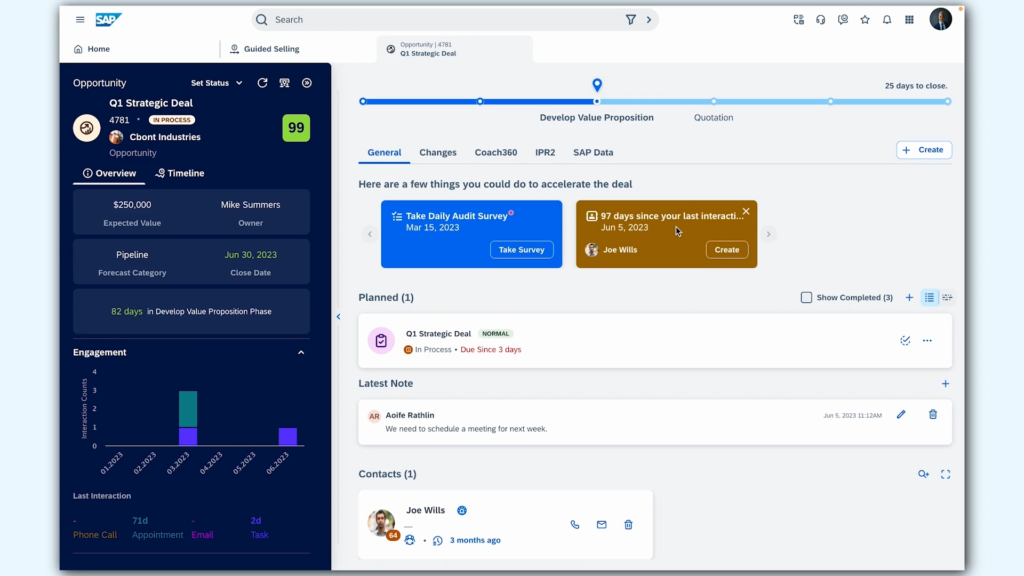The image size is (1024, 576).
Task: Switch to the Coach360 tab
Action: click(x=495, y=152)
